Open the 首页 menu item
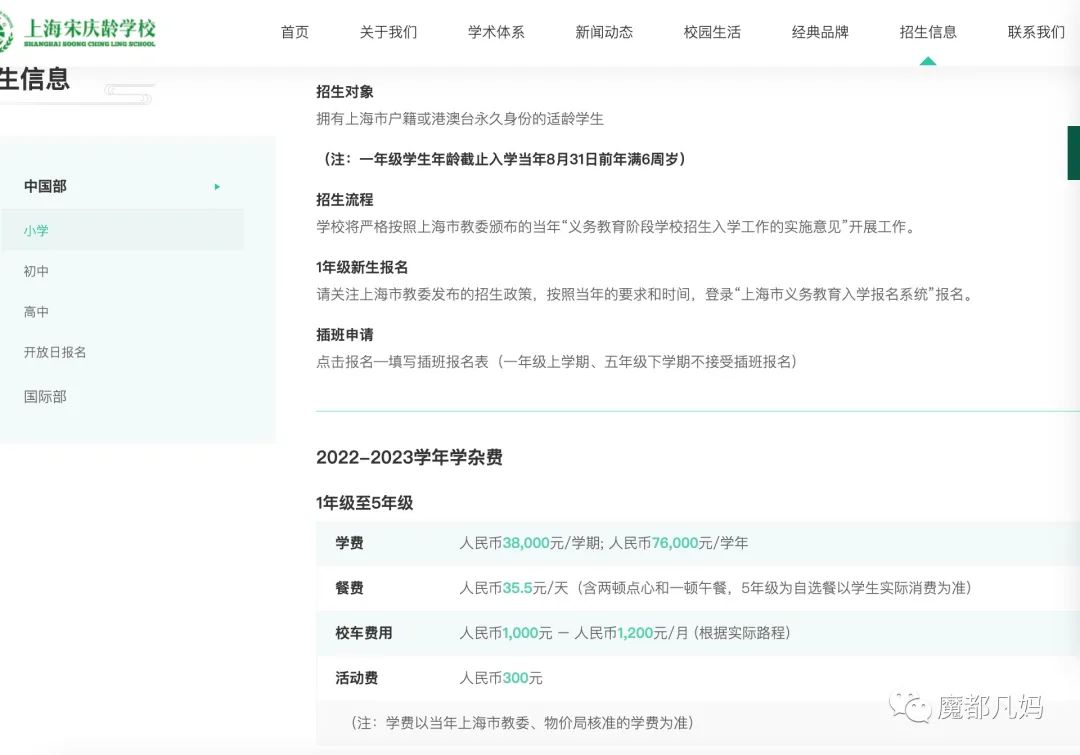 pyautogui.click(x=295, y=31)
